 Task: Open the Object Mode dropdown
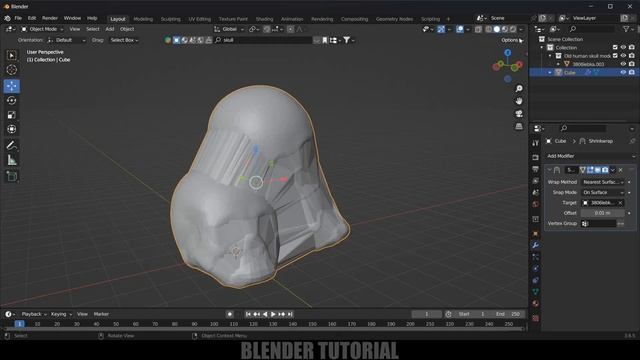pyautogui.click(x=42, y=29)
